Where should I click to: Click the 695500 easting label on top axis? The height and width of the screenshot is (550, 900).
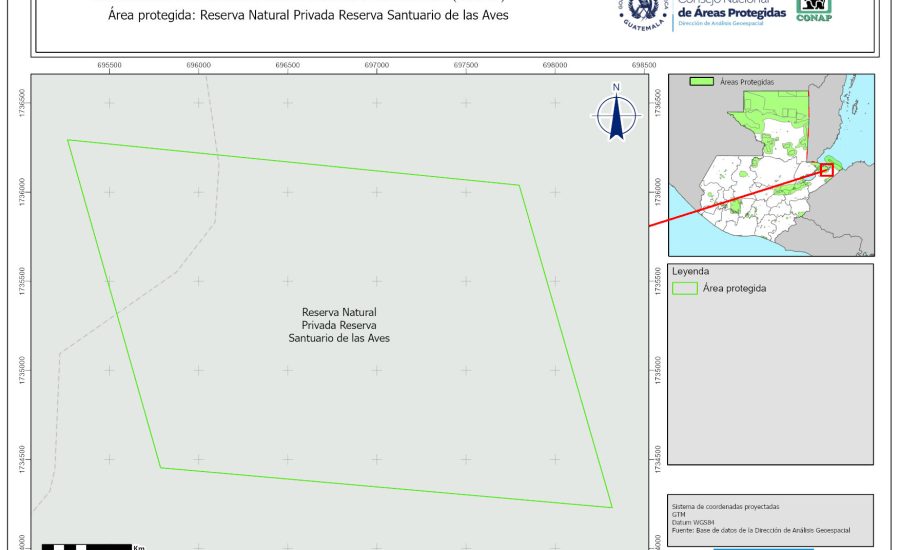click(109, 65)
